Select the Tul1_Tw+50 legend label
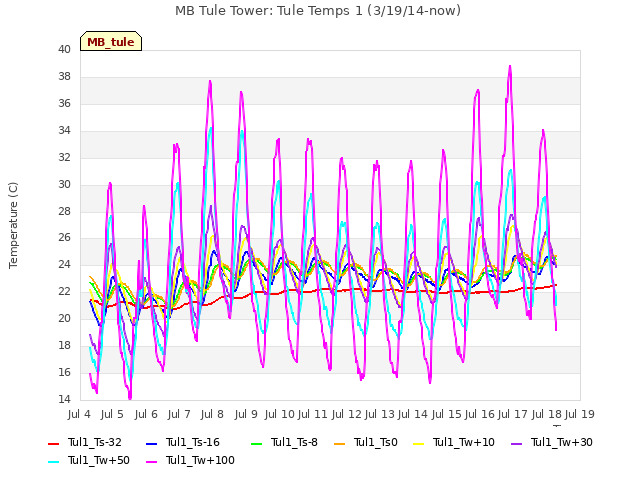This screenshot has width=640, height=480. point(99,460)
